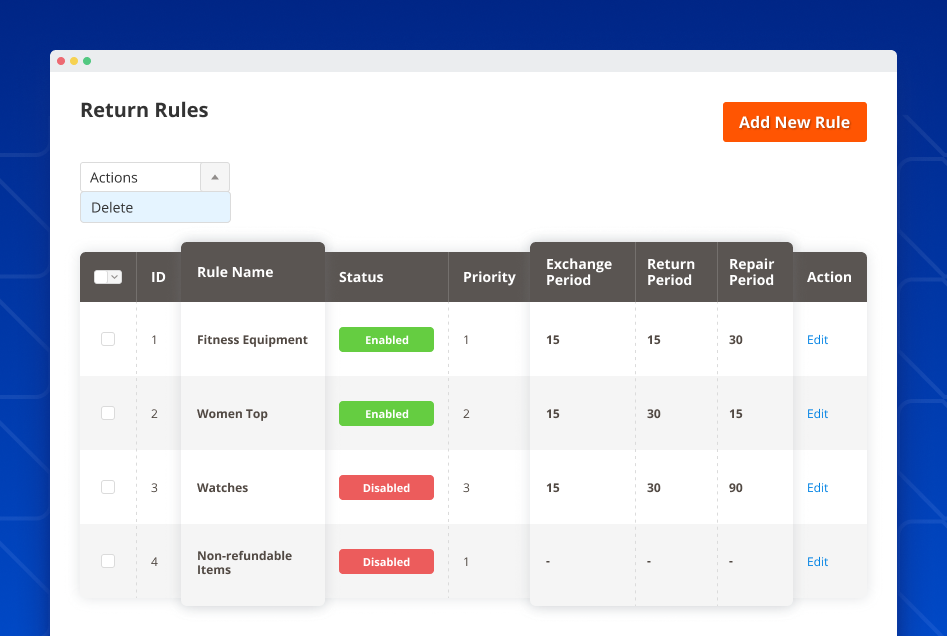The image size is (947, 636).
Task: Expand the select-all checkbox dropdown arrow
Action: point(117,277)
